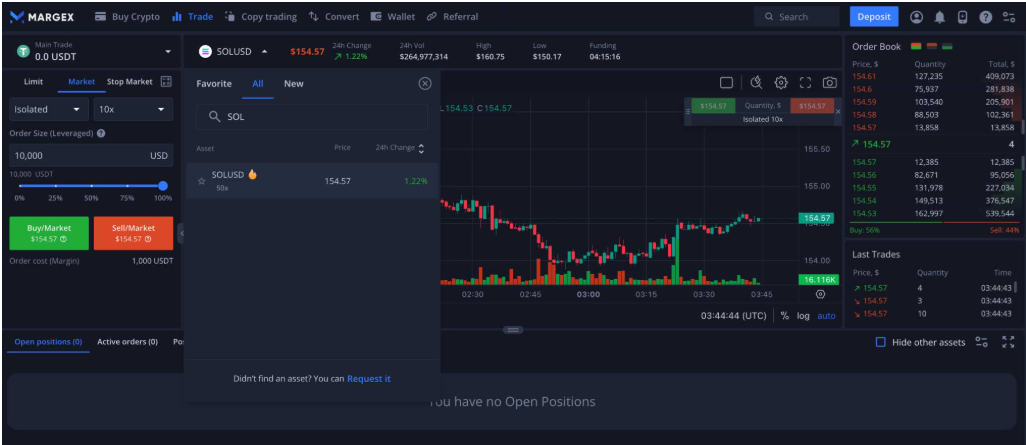Switch the chart to fullscreen

pos(805,83)
